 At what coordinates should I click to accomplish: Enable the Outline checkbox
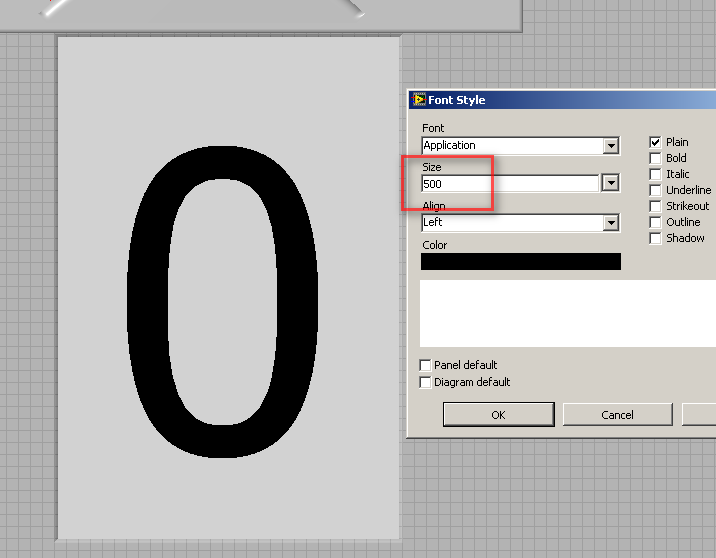coord(656,222)
